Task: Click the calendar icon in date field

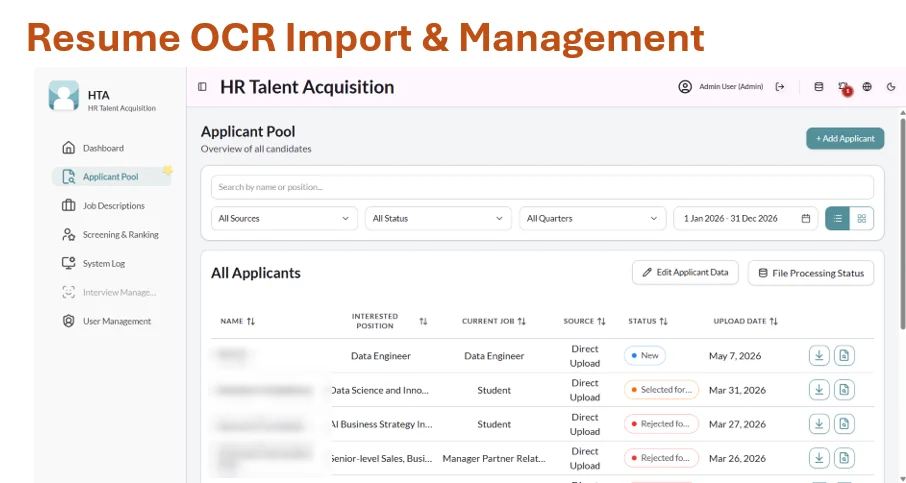Action: click(x=805, y=218)
